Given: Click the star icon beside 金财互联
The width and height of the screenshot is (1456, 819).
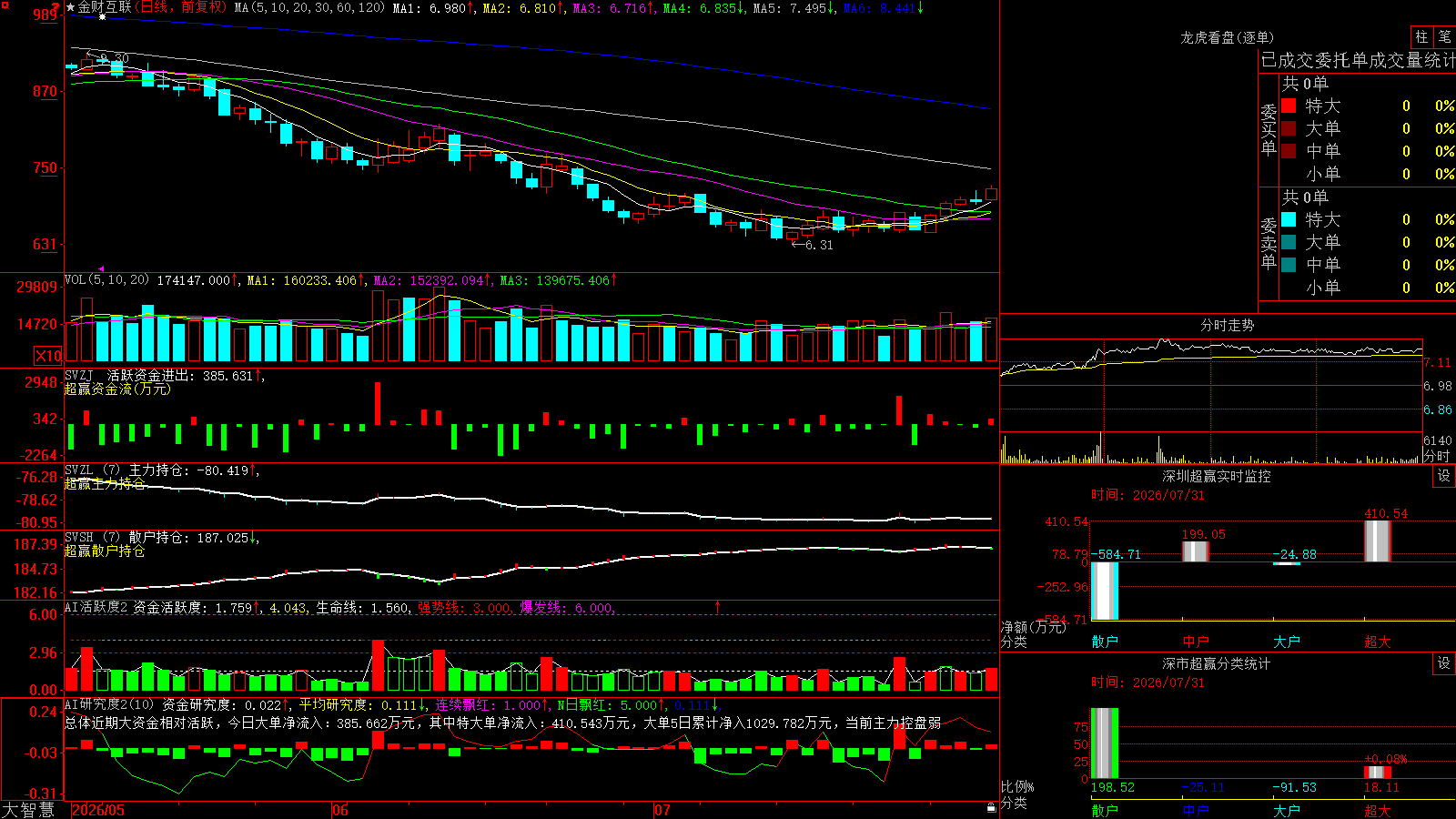Looking at the screenshot, I should 70,7.
